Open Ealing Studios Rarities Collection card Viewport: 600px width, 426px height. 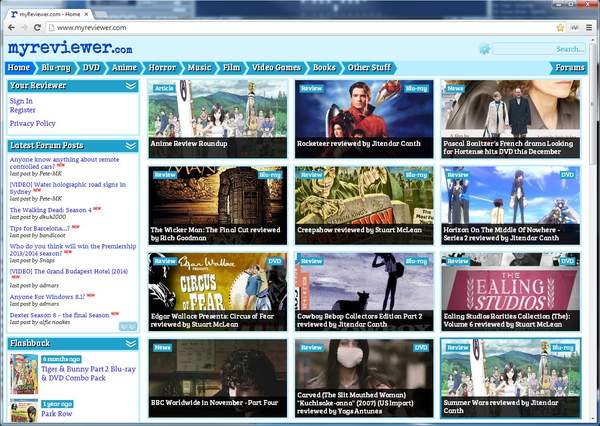[511, 292]
